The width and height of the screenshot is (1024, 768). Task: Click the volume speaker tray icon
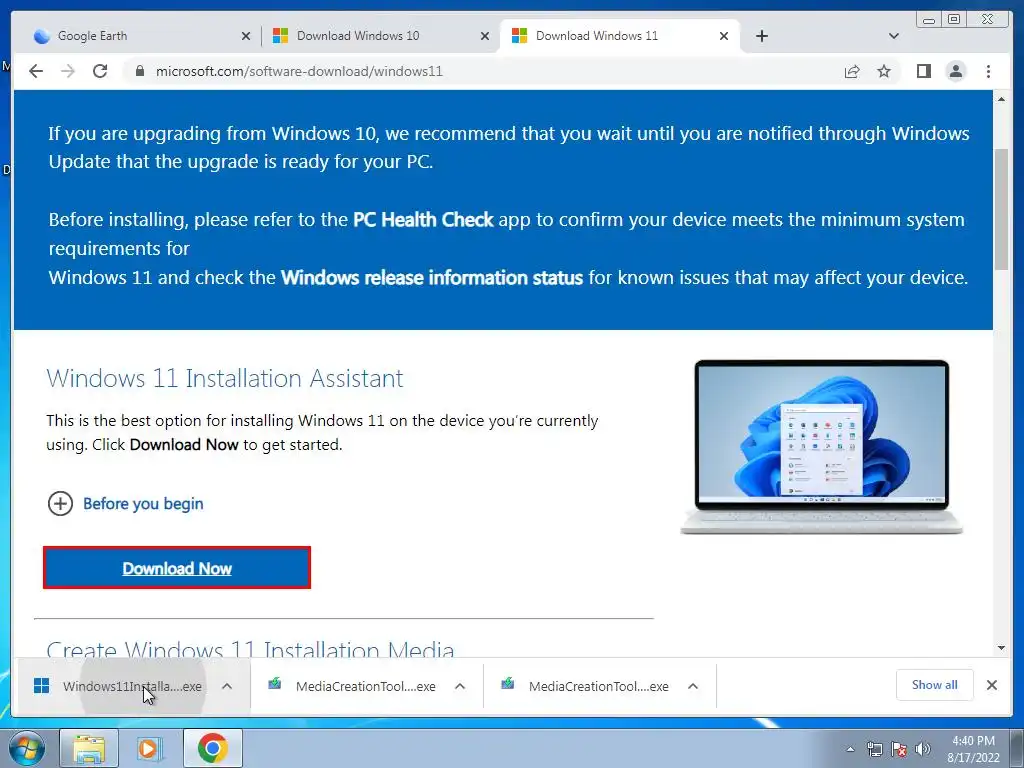click(x=922, y=749)
